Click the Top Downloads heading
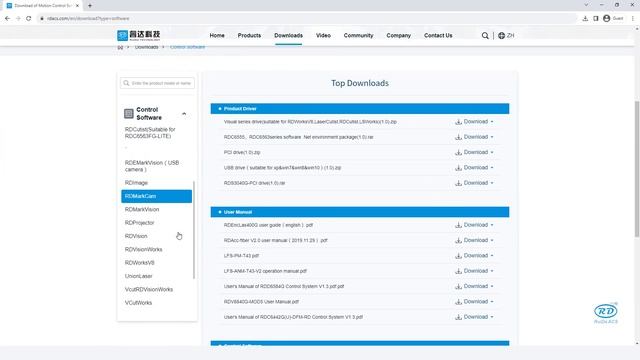640x360 pixels. (x=360, y=83)
